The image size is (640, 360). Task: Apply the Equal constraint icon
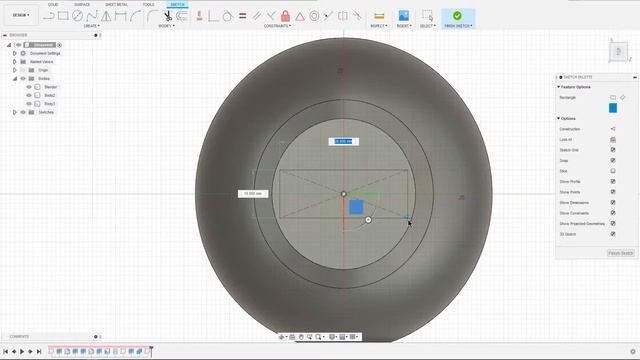click(242, 16)
